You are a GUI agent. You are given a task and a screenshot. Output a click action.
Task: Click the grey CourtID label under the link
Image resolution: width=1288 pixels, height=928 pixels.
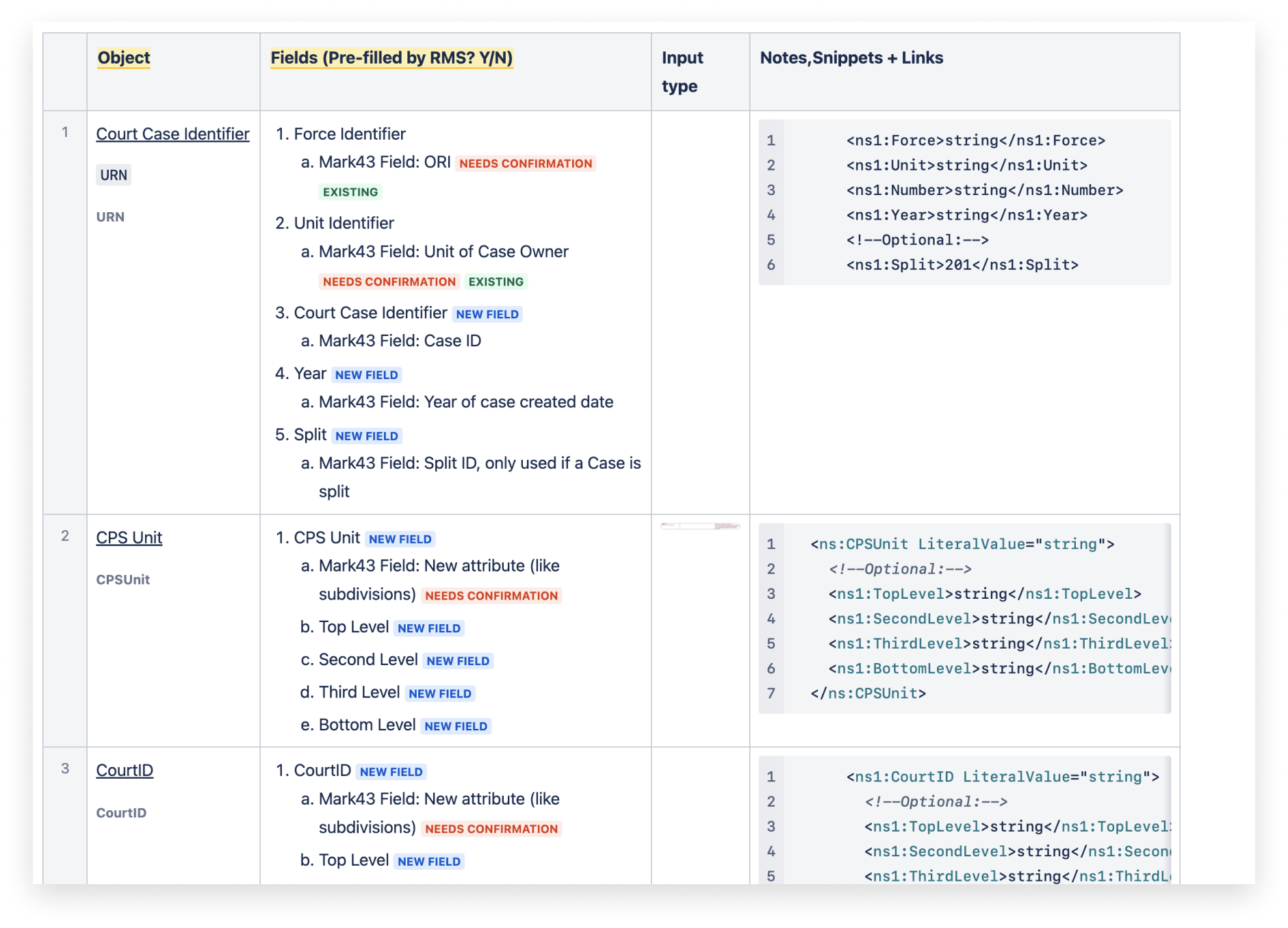point(121,813)
